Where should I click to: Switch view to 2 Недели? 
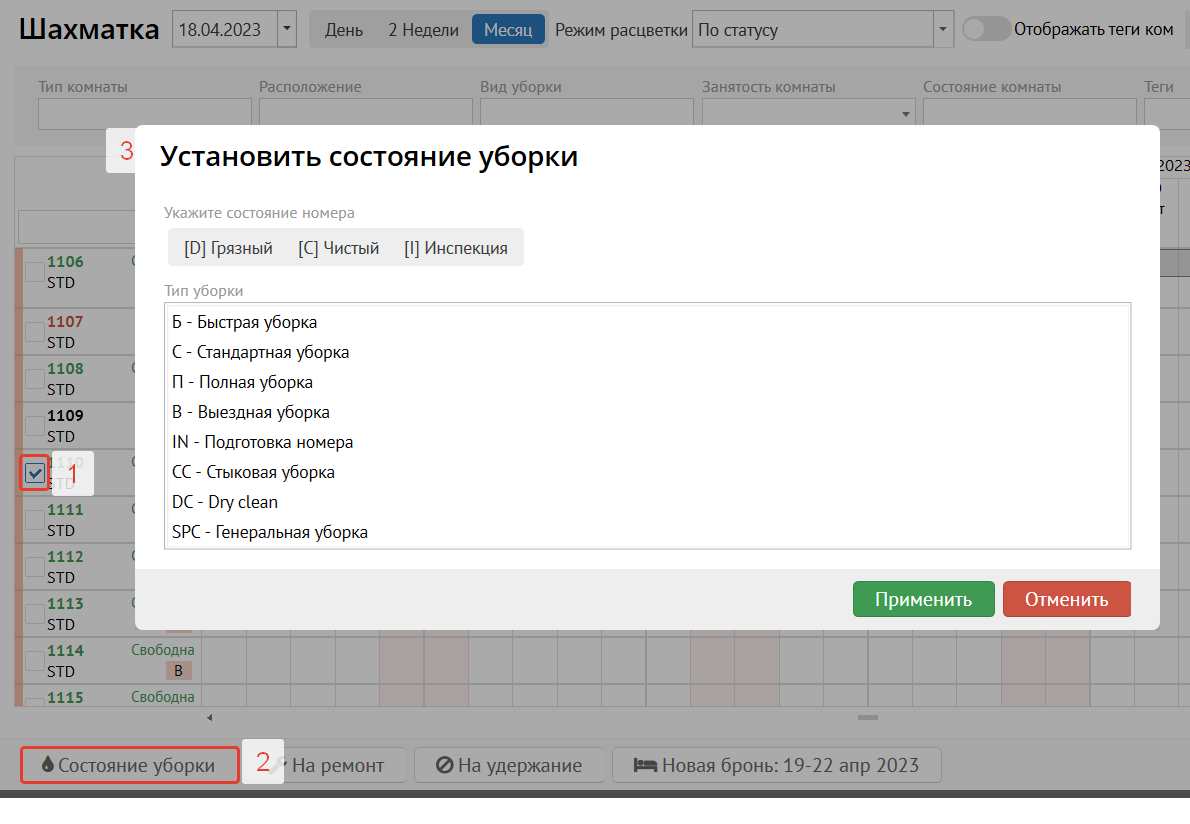(x=423, y=30)
